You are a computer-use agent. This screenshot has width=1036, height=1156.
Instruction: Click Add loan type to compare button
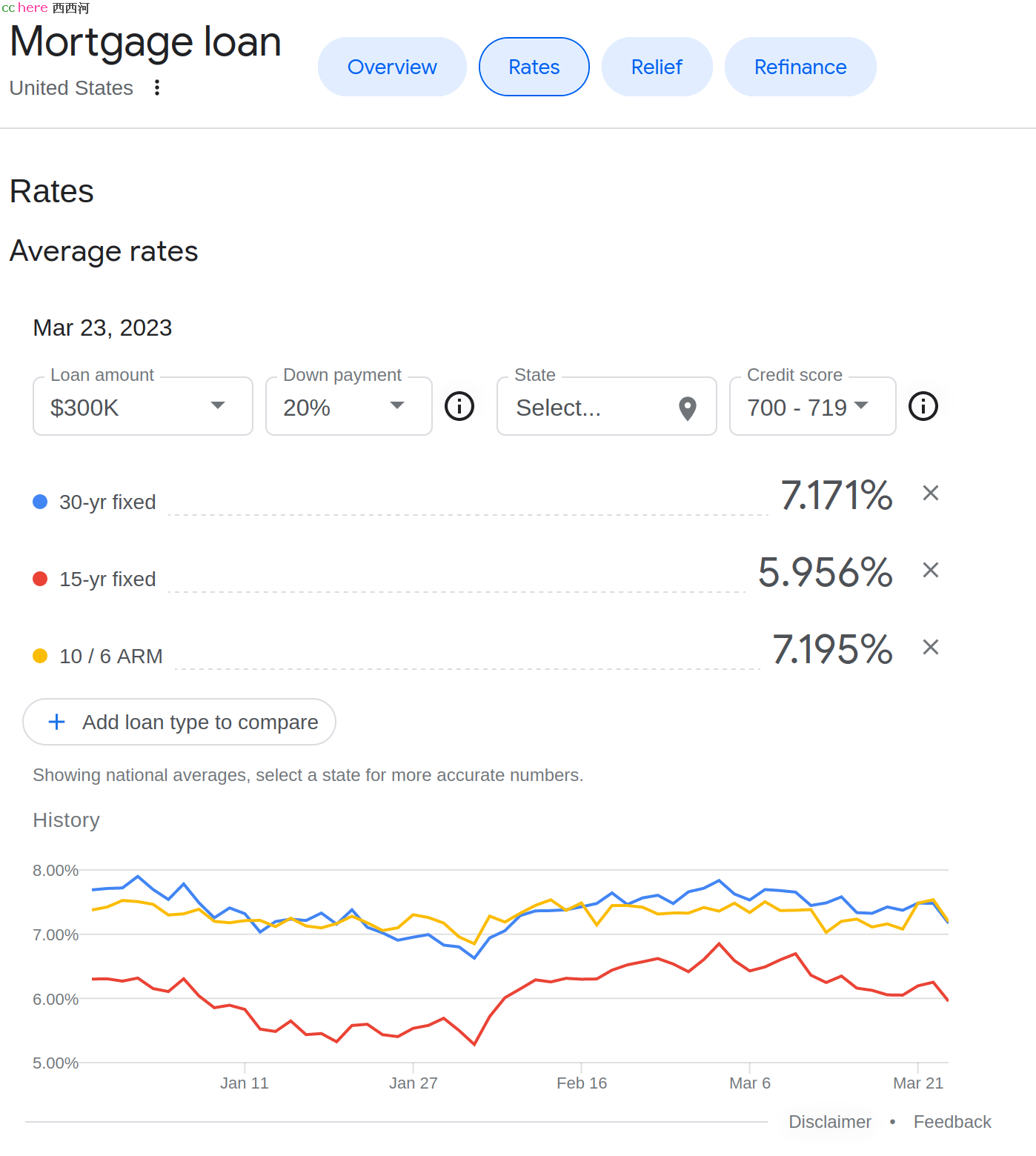click(179, 722)
